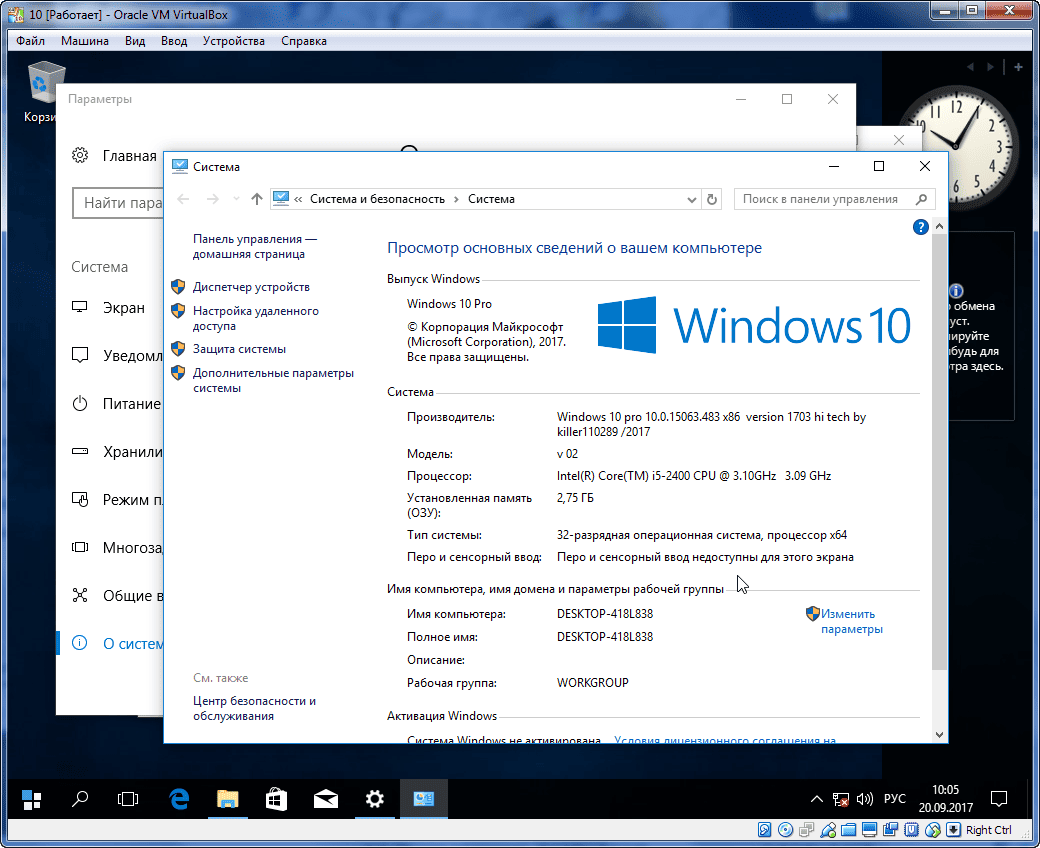
Task: Click Система и безопасность breadcrumb
Action: pyautogui.click(x=377, y=200)
